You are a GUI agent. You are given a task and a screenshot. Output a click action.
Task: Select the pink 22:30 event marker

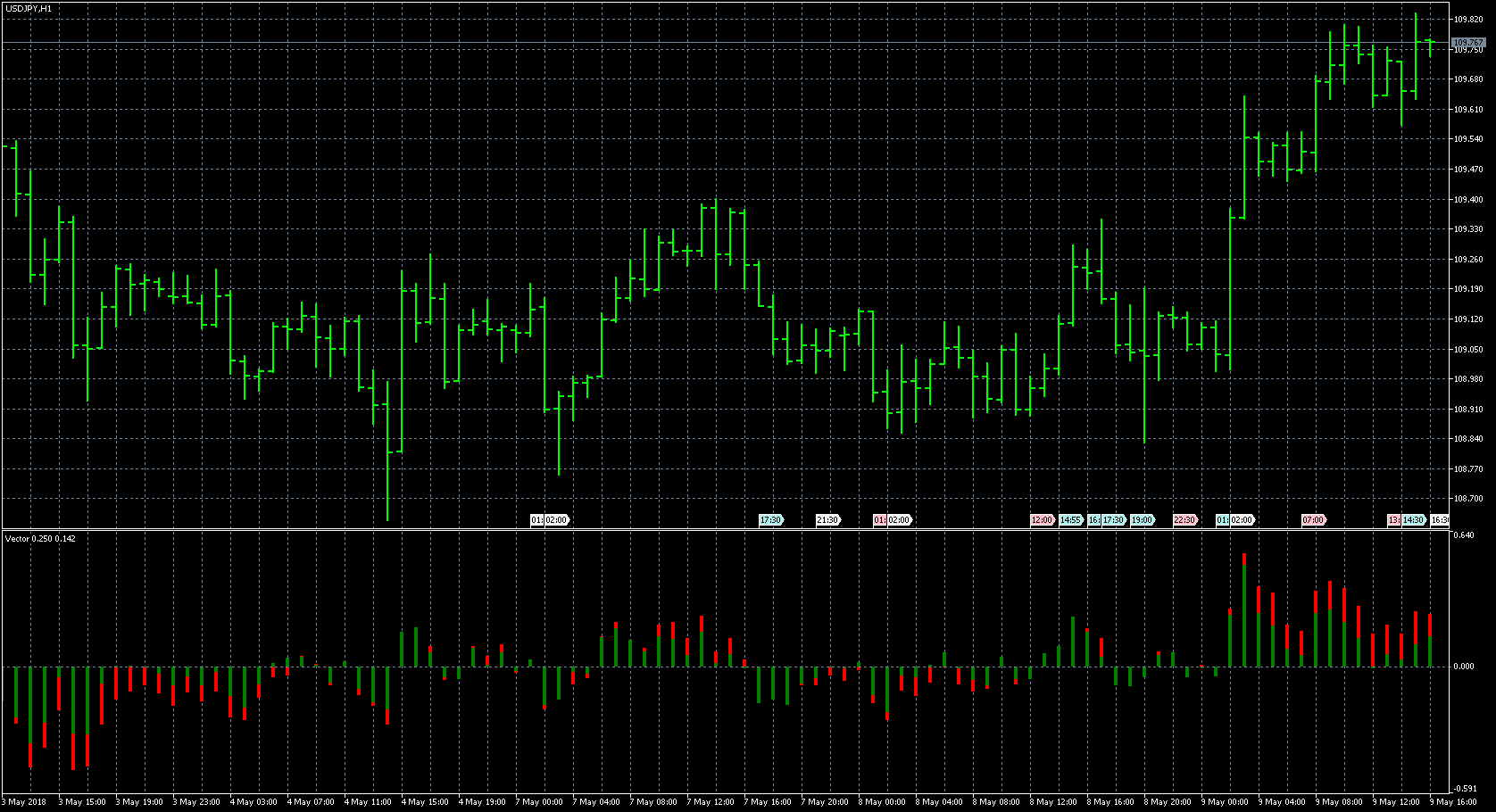pyautogui.click(x=1184, y=520)
